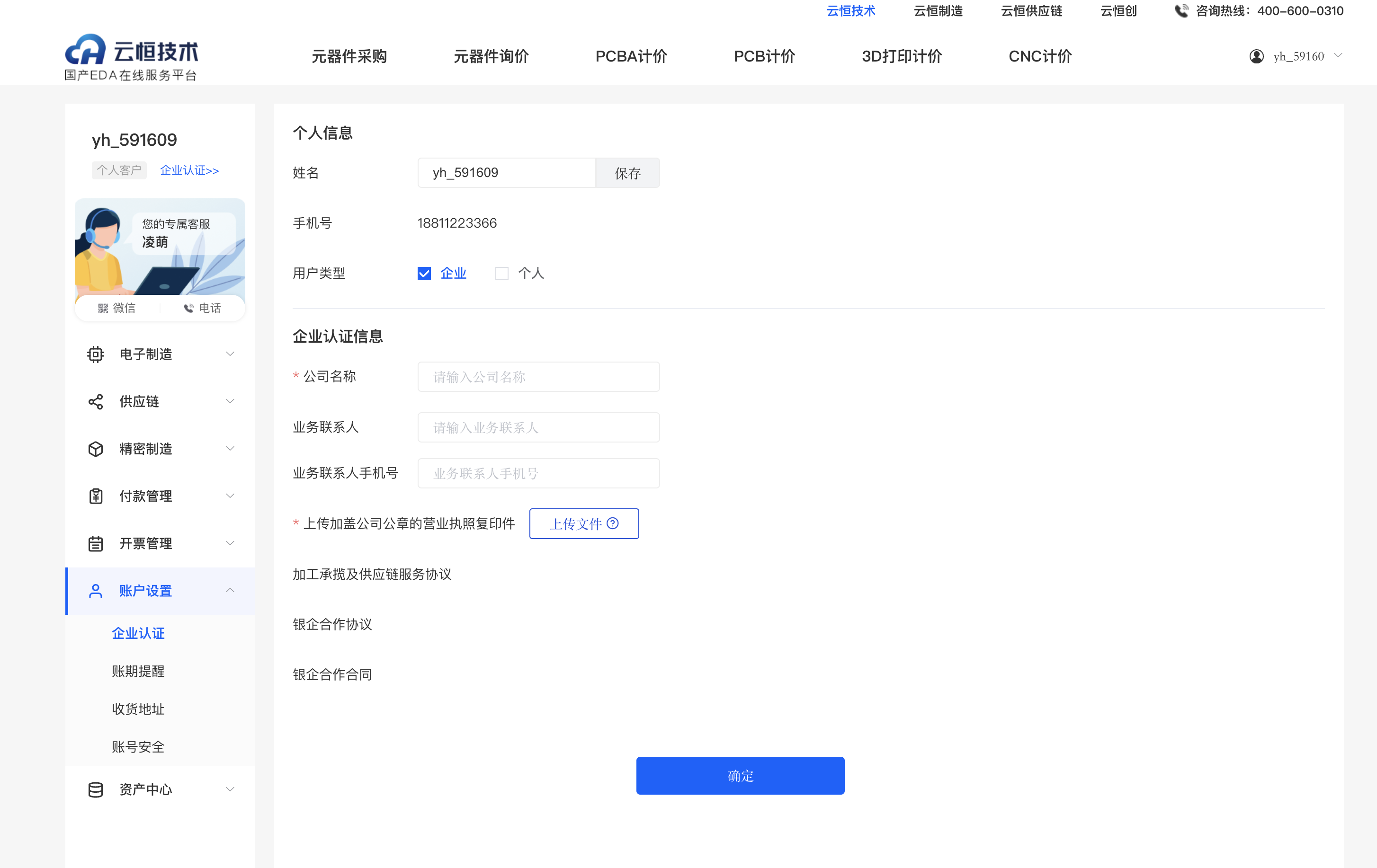Click the 资产中心 database icon
Viewport: 1377px width, 868px height.
(x=96, y=790)
